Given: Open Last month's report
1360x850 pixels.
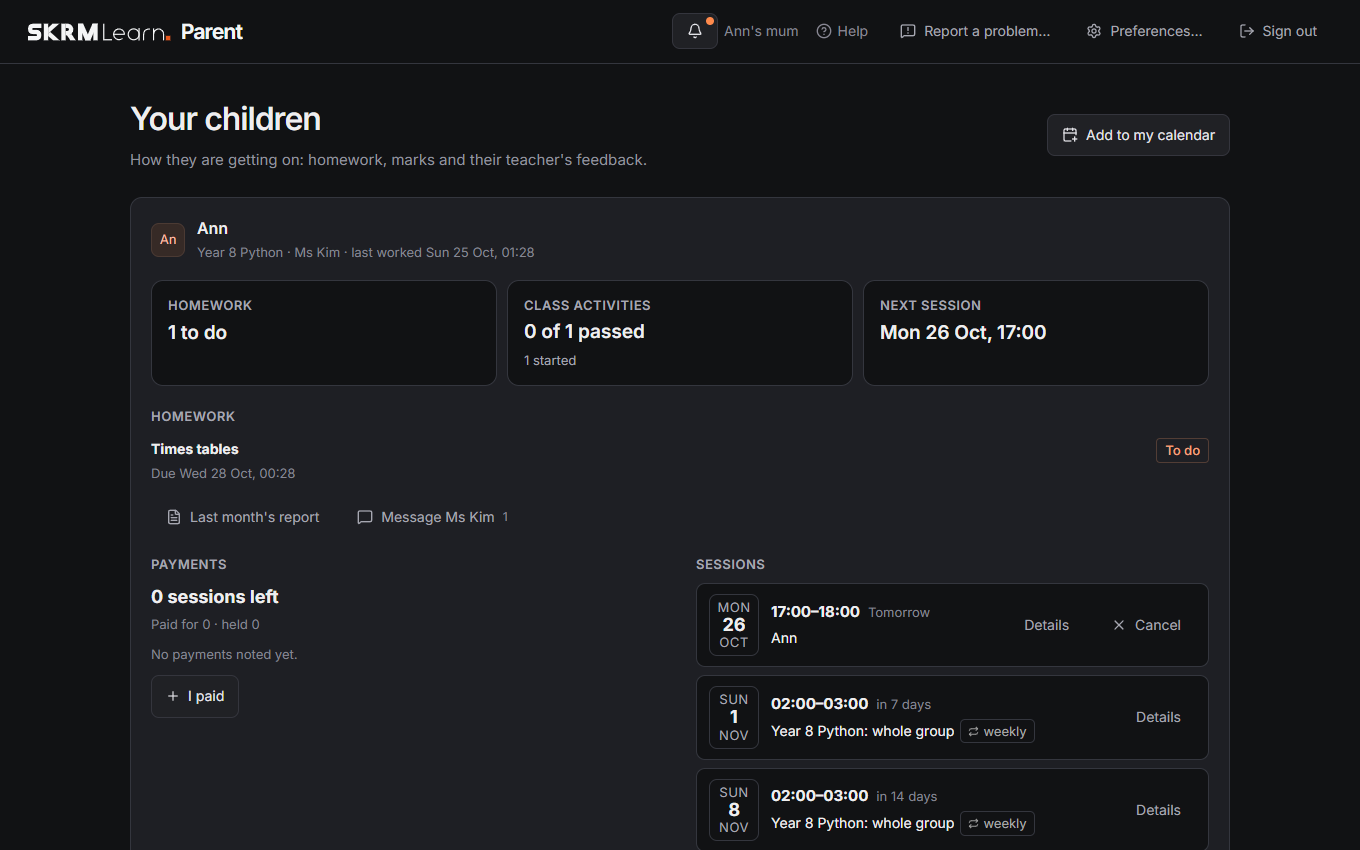Looking at the screenshot, I should 243,517.
